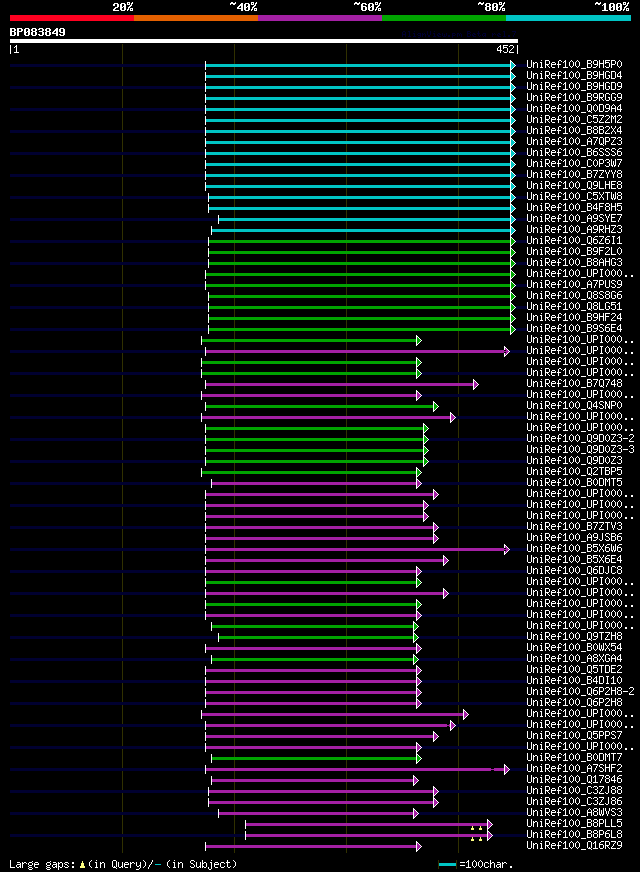640x872 pixels.
Task: Click the purple alignment bar for UniRef100_B8PLL5
Action: (369, 825)
